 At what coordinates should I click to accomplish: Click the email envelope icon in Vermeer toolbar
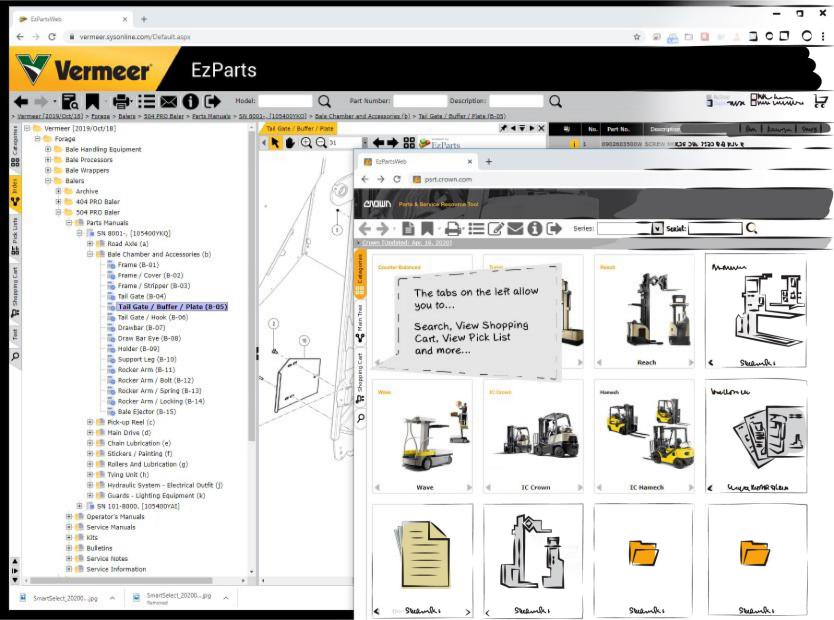[169, 101]
